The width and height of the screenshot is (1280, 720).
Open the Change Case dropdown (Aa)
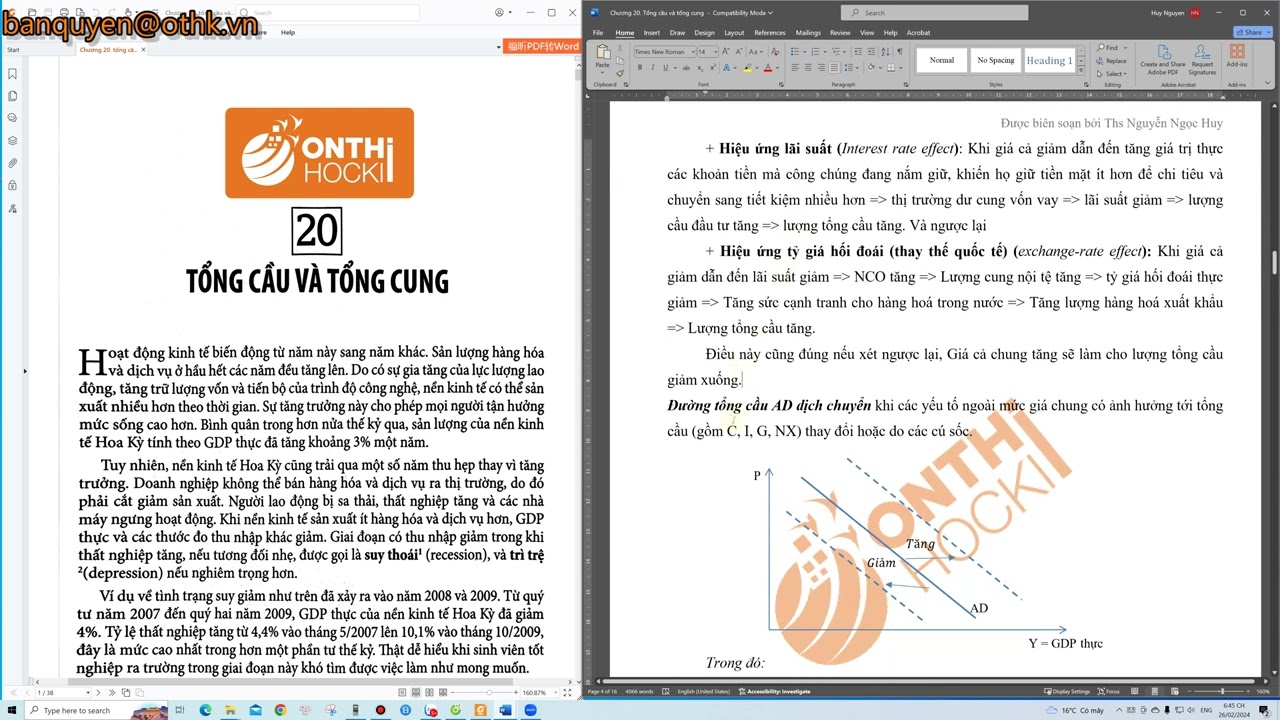[x=755, y=51]
